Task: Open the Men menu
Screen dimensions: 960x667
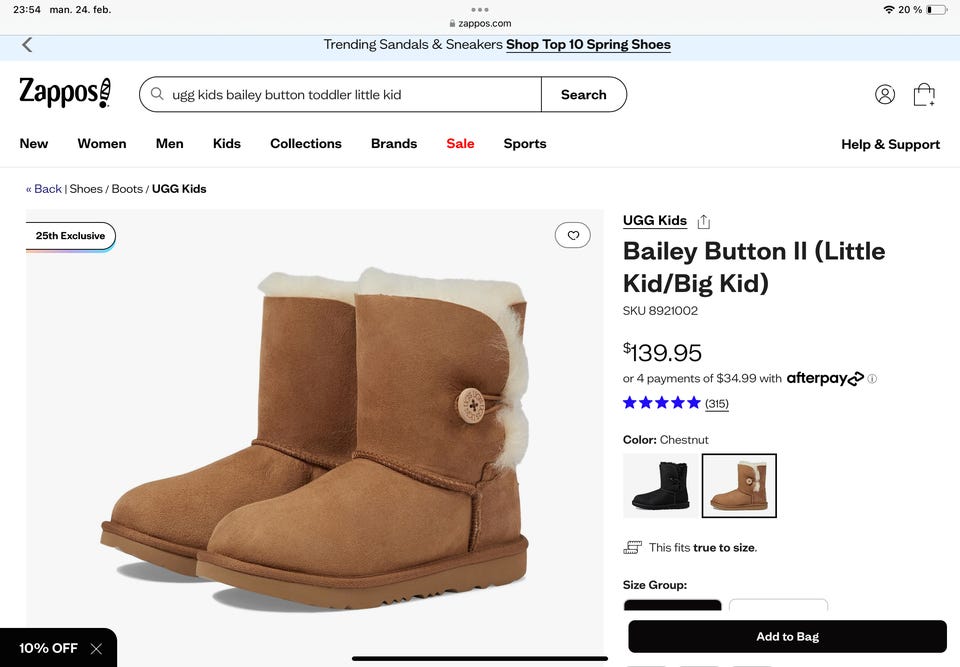Action: pos(170,143)
